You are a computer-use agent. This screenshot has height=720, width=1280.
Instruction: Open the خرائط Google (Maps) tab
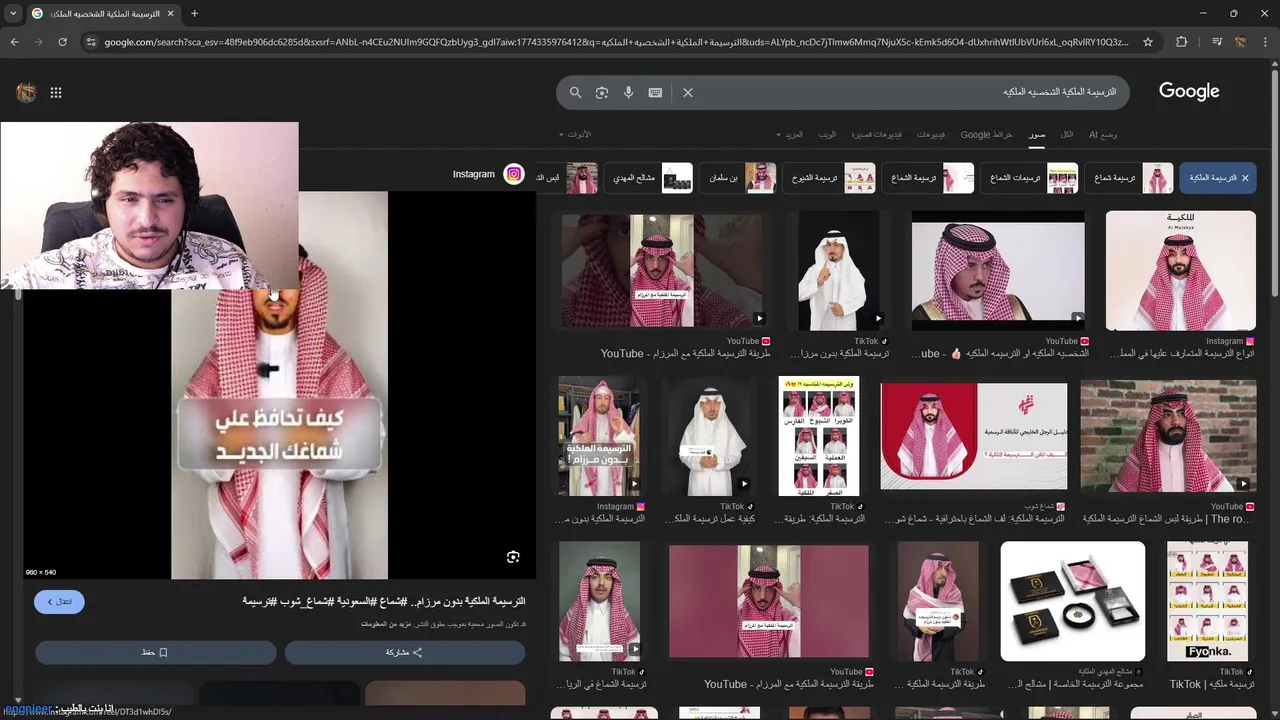point(987,134)
